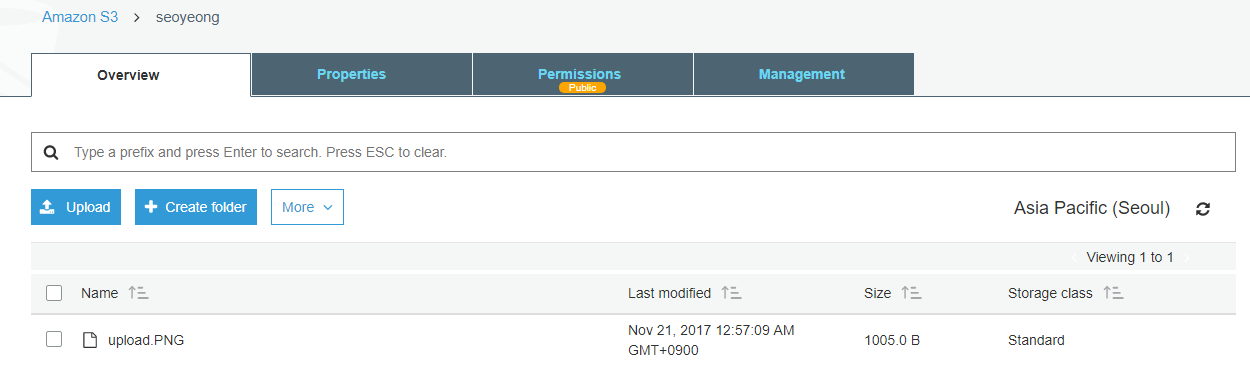Click the refresh icon beside Asia Pacific (Seoul)
Image resolution: width=1250 pixels, height=373 pixels.
point(1203,209)
